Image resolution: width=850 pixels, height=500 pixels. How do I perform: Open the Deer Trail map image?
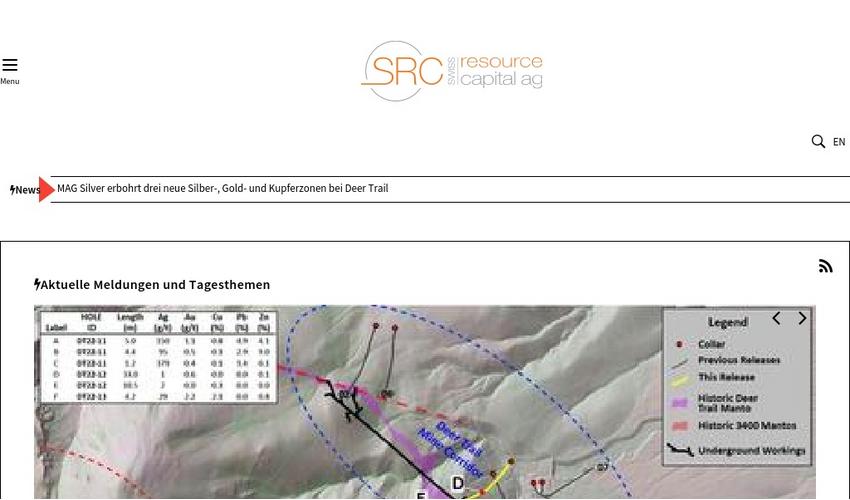coord(424,402)
